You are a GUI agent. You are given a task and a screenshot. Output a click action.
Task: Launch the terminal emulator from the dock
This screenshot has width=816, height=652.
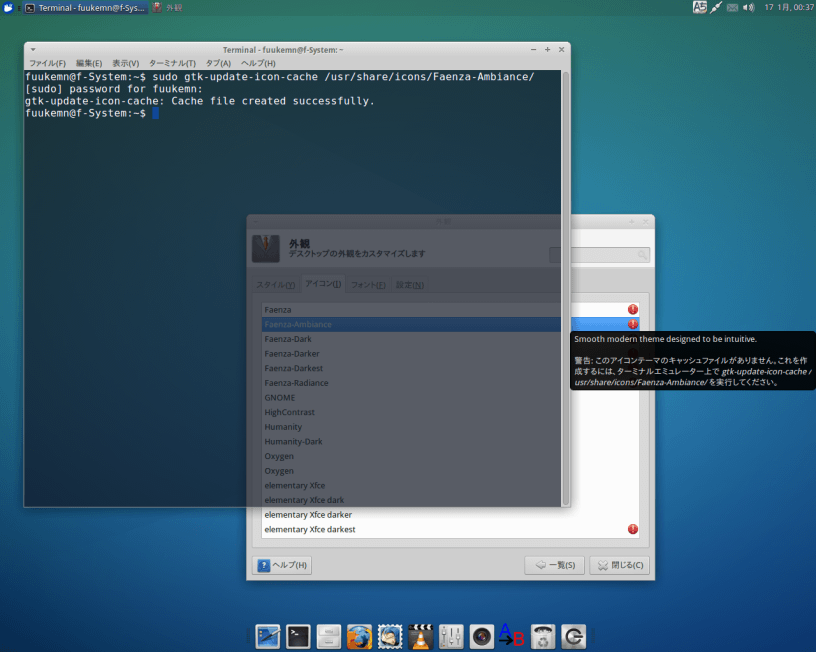[x=298, y=636]
